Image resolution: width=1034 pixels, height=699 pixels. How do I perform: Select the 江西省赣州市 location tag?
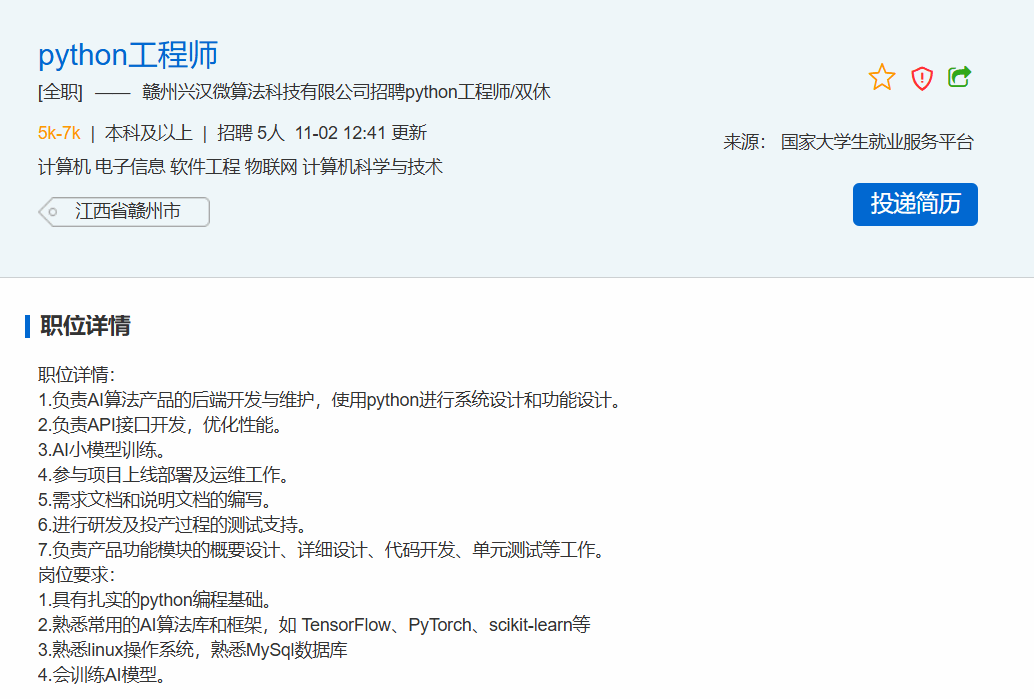127,212
